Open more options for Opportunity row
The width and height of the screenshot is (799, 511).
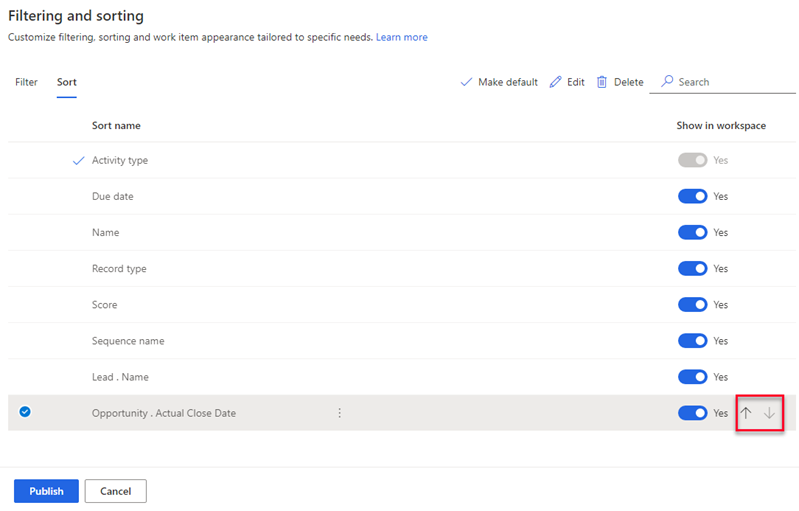click(x=339, y=413)
